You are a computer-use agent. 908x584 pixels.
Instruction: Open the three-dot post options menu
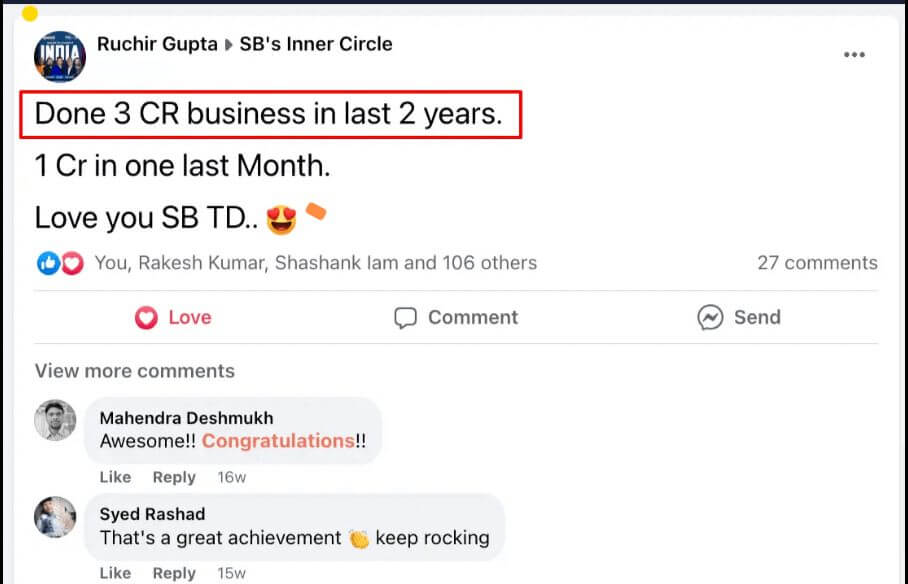854,55
